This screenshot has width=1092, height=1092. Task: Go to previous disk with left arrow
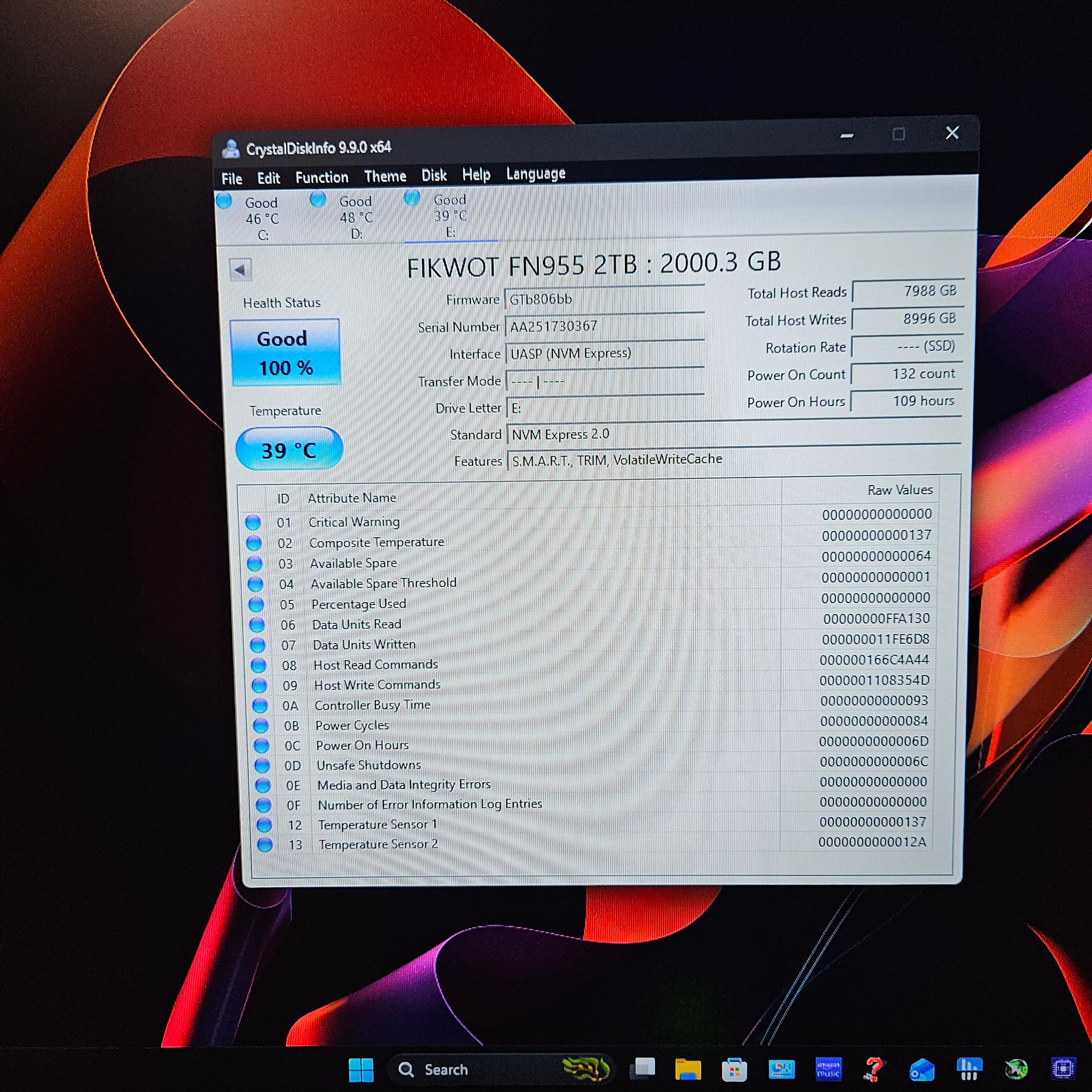240,270
